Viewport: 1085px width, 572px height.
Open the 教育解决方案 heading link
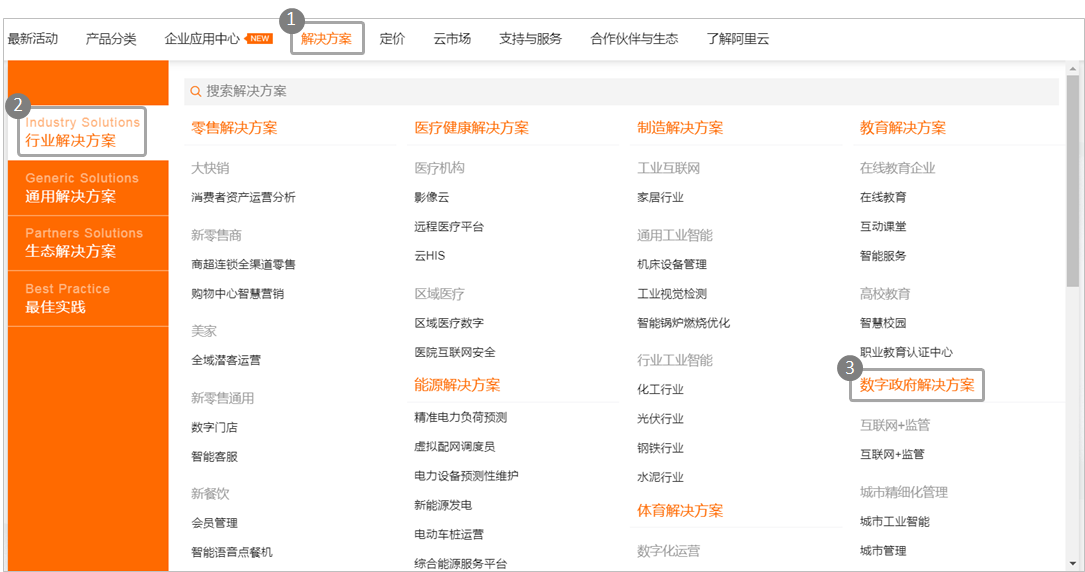902,128
